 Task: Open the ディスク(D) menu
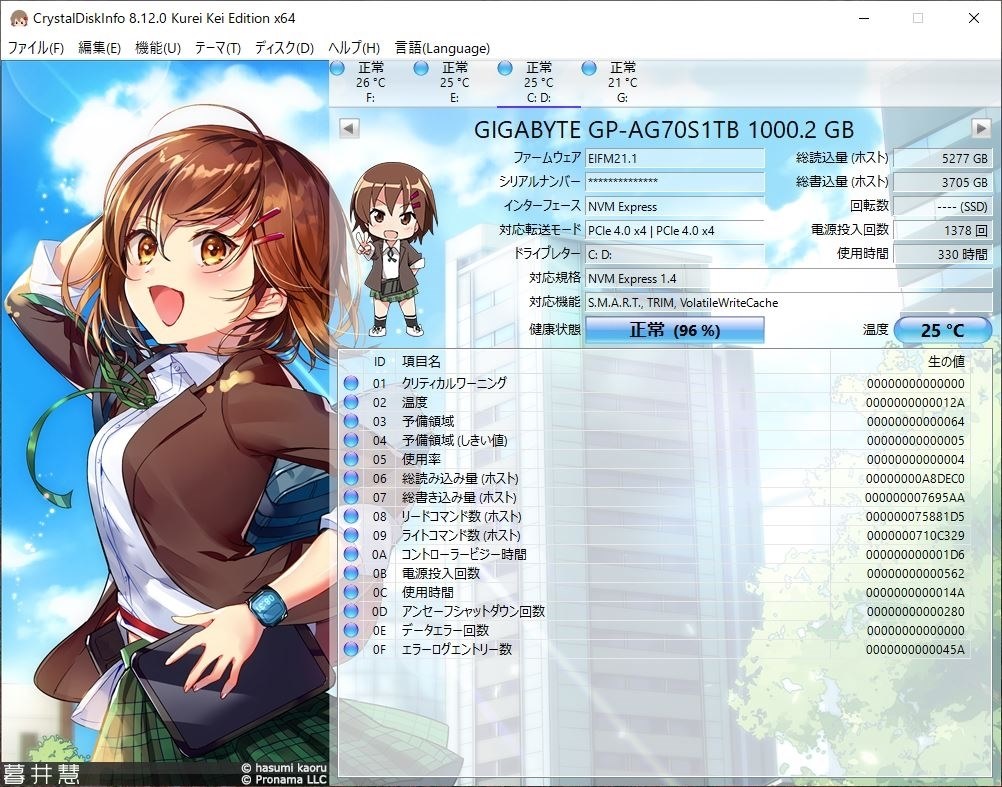(x=284, y=48)
